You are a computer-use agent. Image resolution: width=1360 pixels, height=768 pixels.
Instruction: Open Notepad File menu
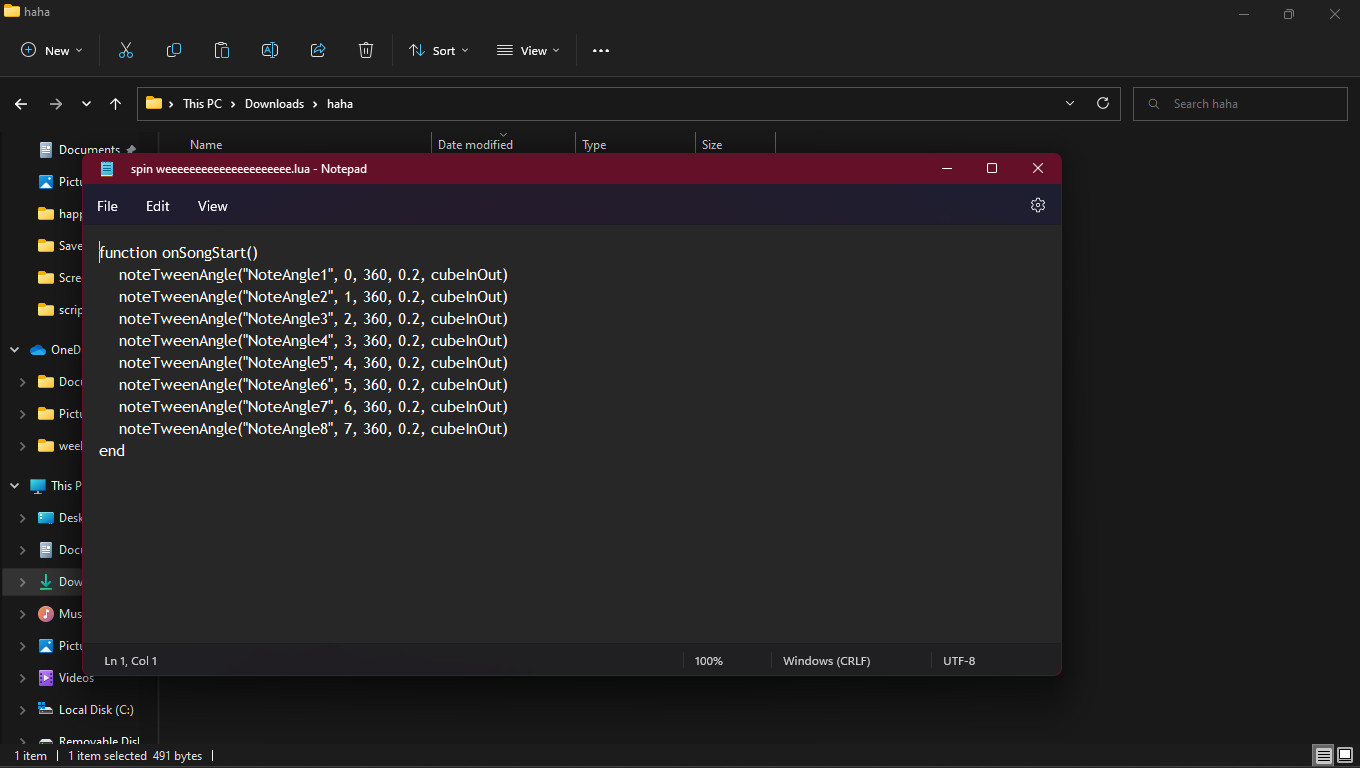[107, 206]
